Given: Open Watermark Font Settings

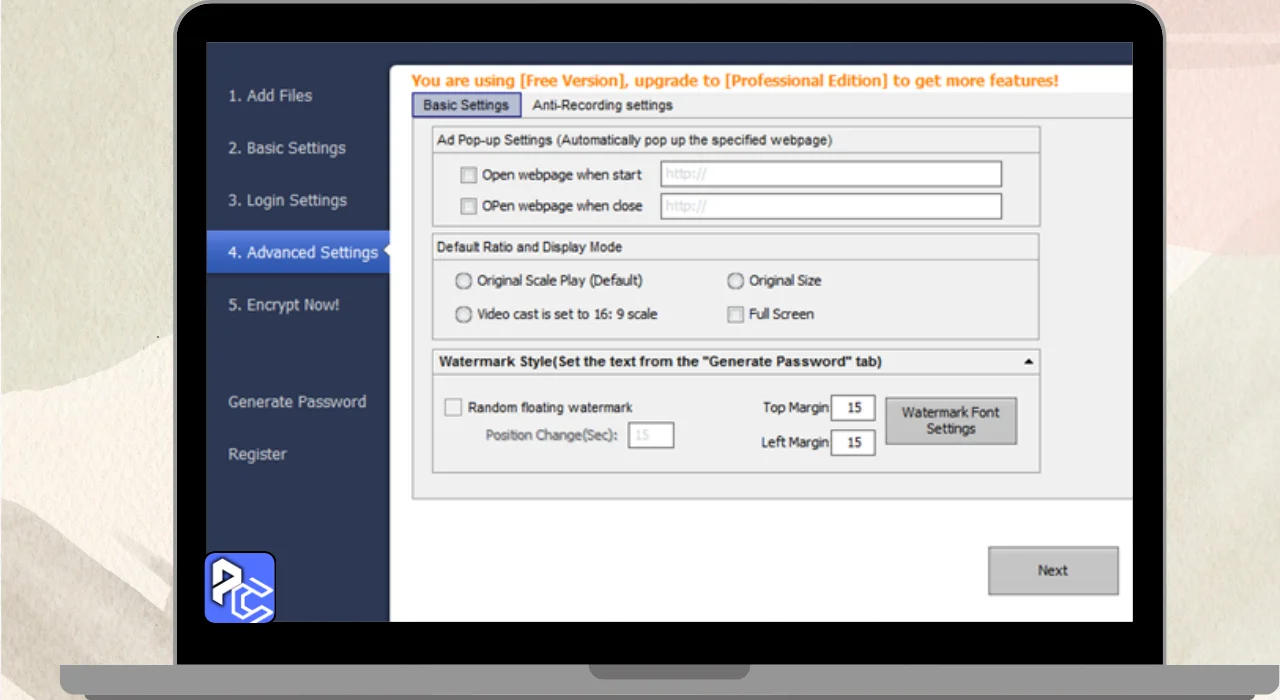Looking at the screenshot, I should (x=950, y=421).
